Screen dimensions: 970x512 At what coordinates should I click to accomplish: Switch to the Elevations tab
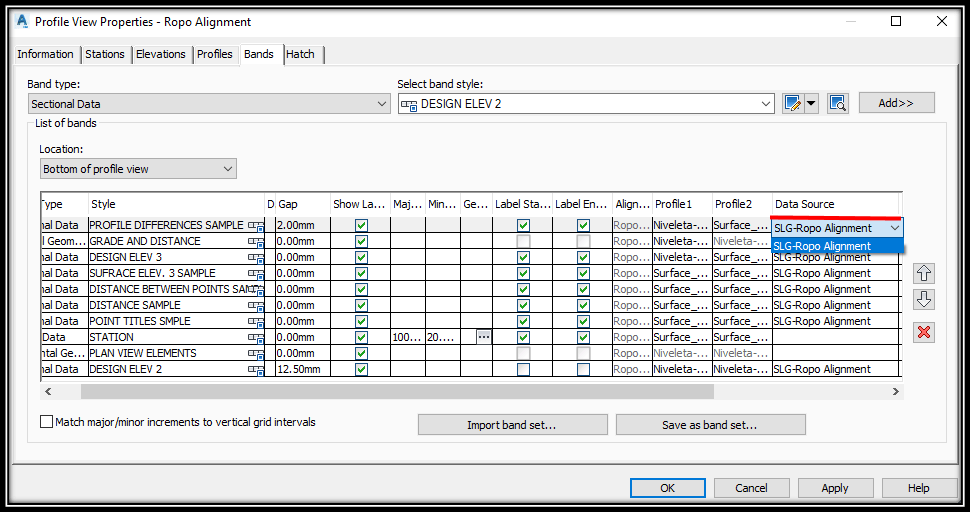(161, 54)
